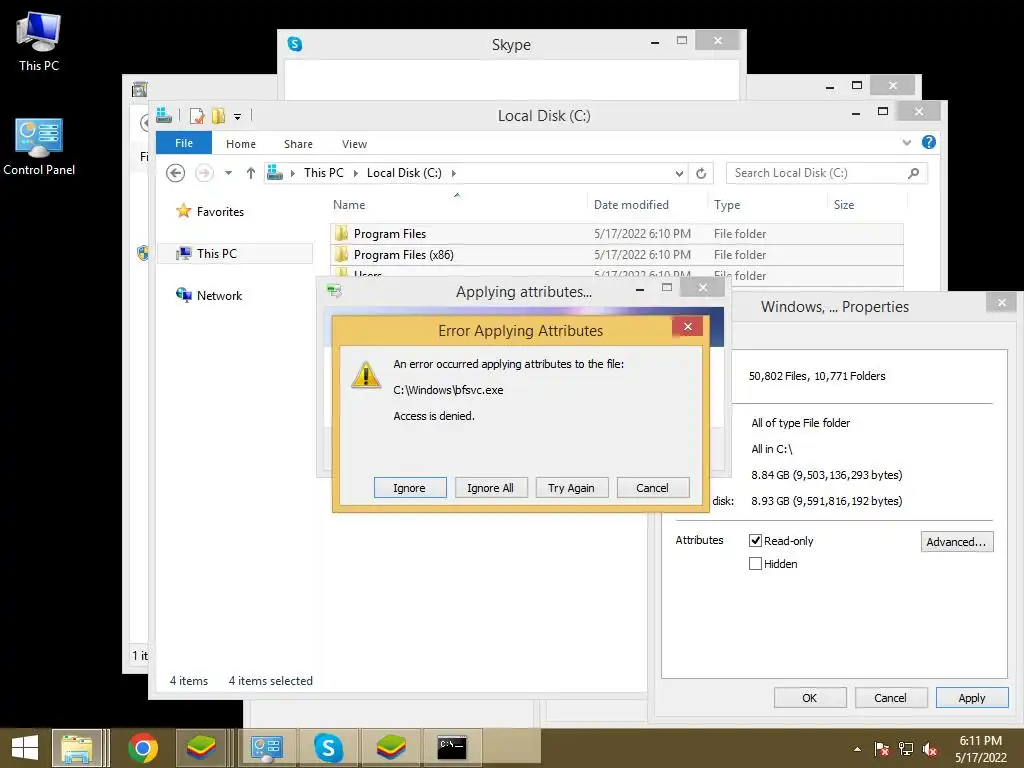Open taskbar clock showing 6:11 PM
Screen dimensions: 1024x768
(x=981, y=749)
